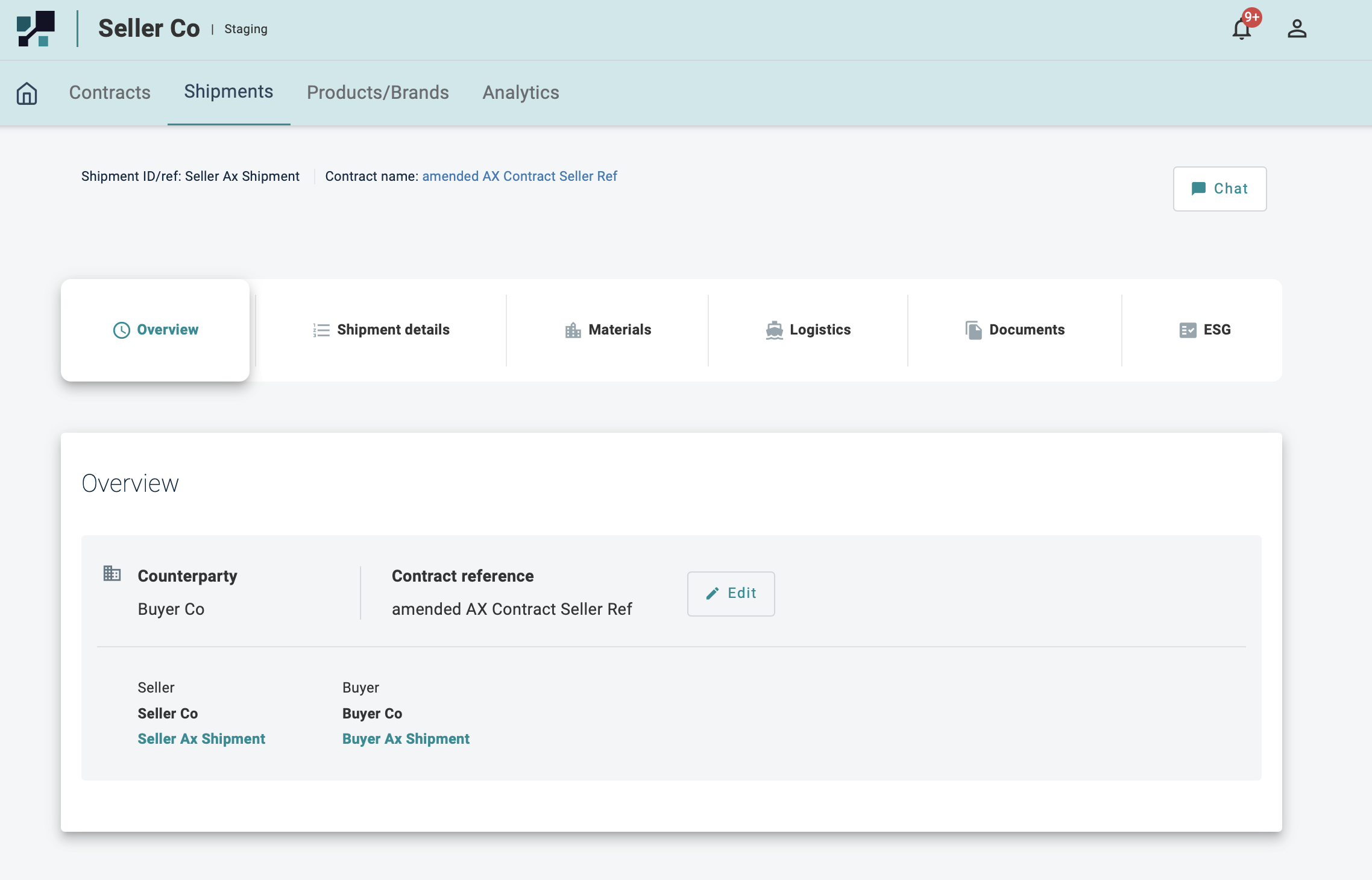Click the Overview clock icon

(121, 330)
